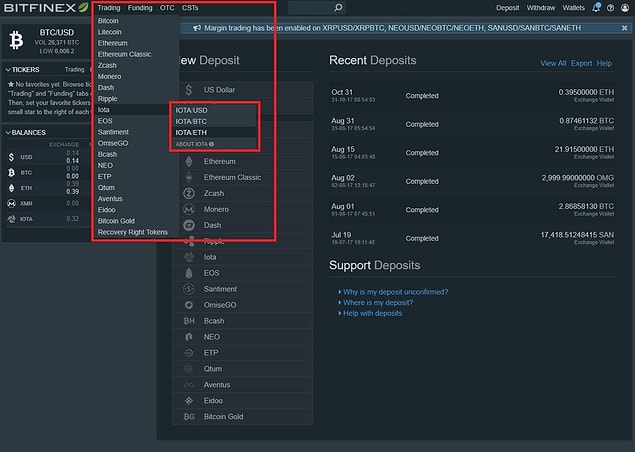Select Bitcoin in Trading dropdown
This screenshot has height=452, width=635.
(108, 21)
